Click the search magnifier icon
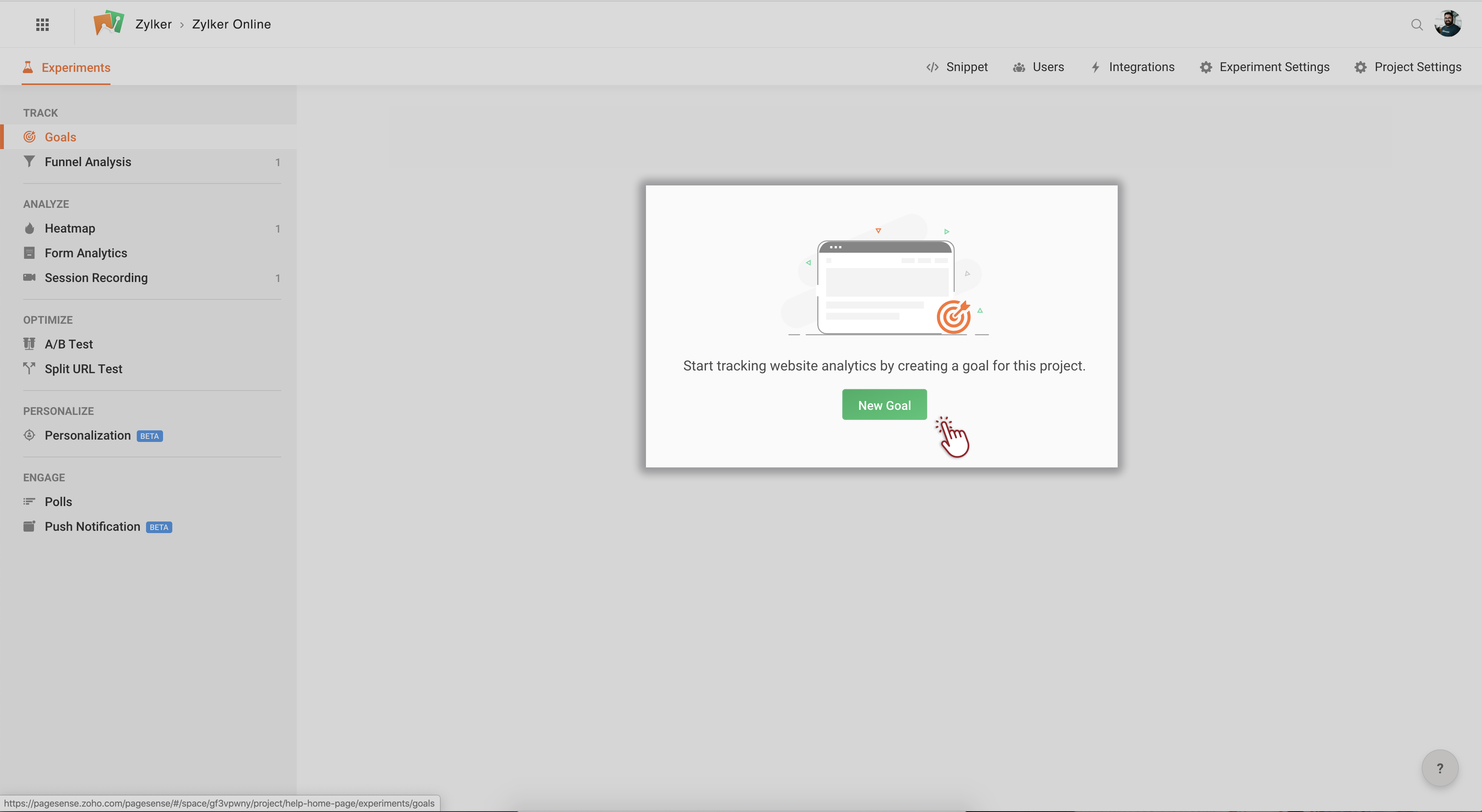Viewport: 1482px width, 812px height. coord(1416,24)
